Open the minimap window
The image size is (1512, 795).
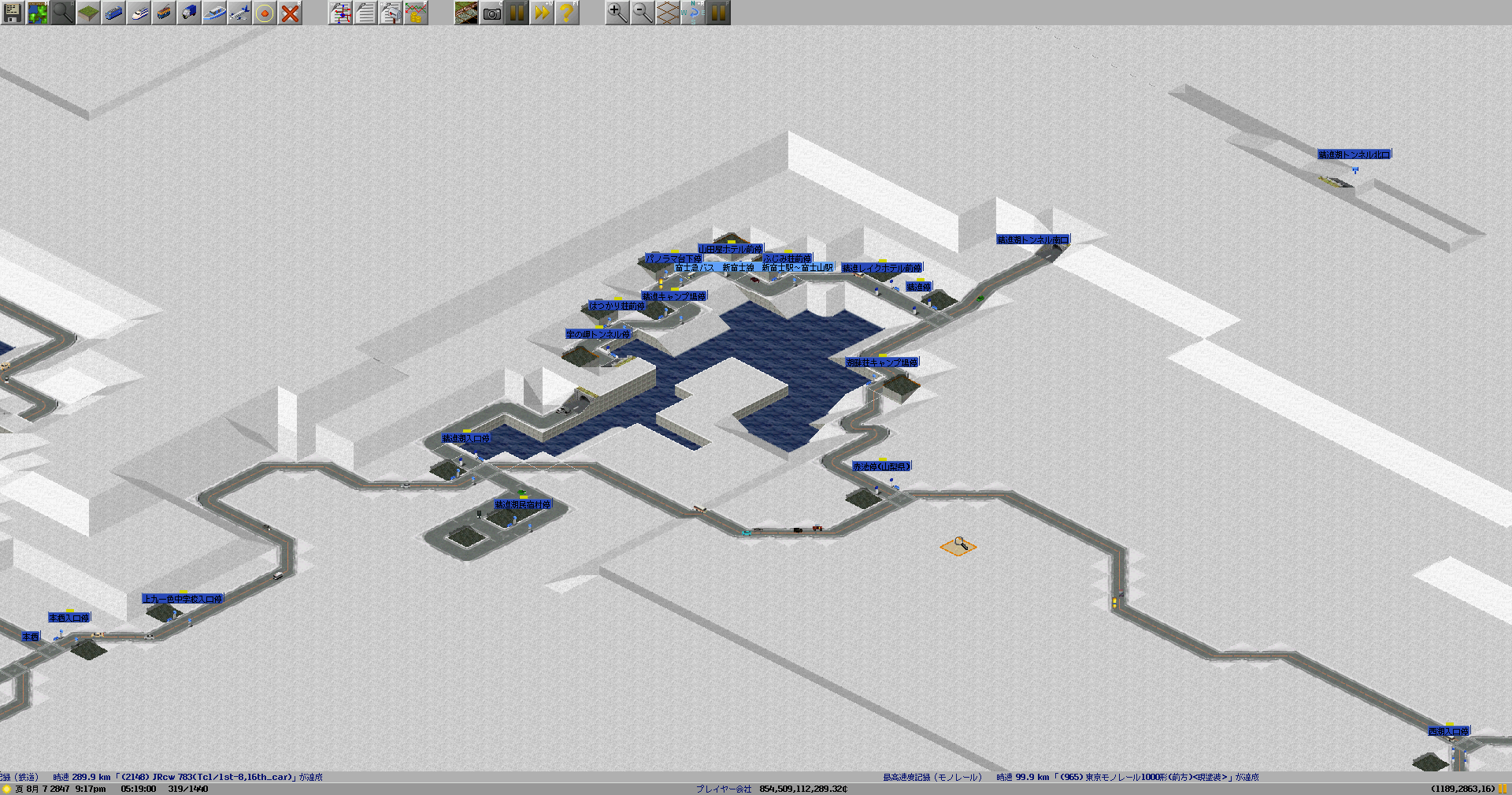point(38,13)
